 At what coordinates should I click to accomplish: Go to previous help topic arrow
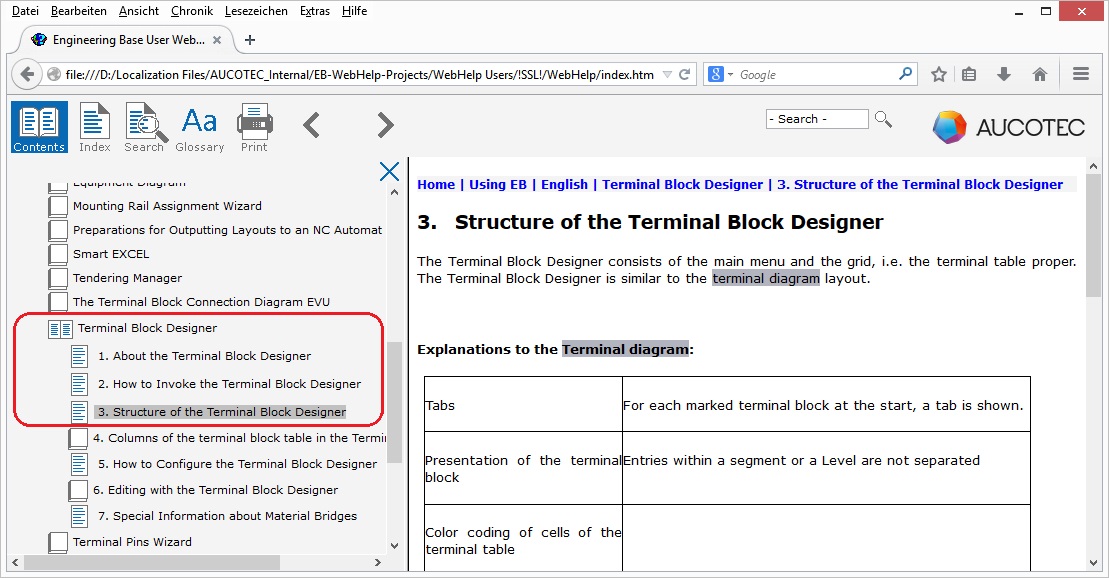pos(311,125)
